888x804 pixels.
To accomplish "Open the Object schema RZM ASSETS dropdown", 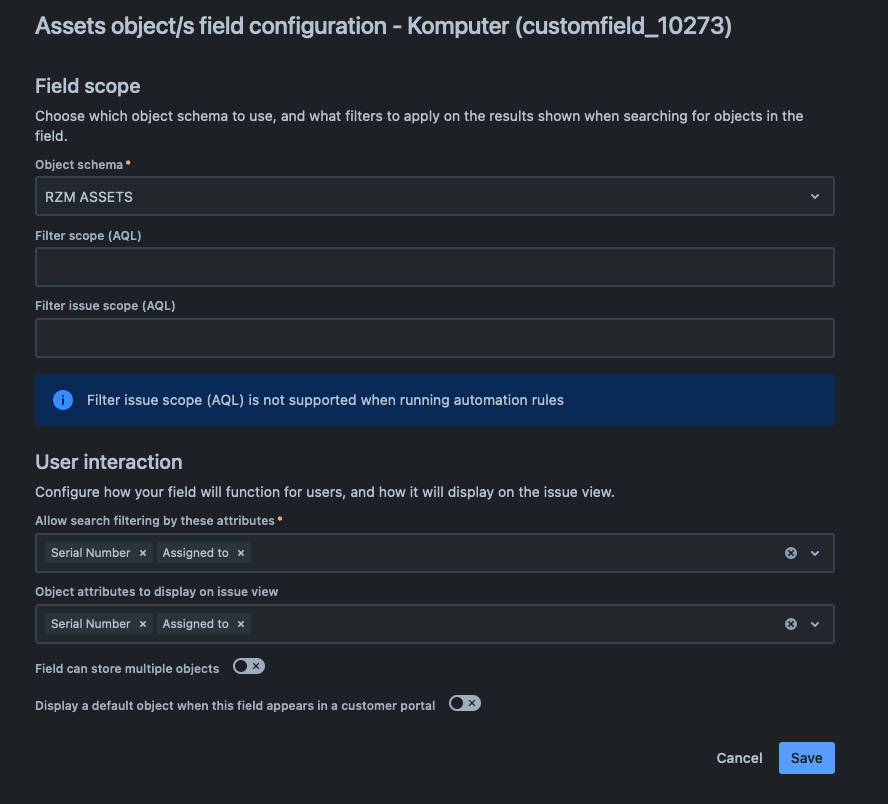I will (x=434, y=196).
